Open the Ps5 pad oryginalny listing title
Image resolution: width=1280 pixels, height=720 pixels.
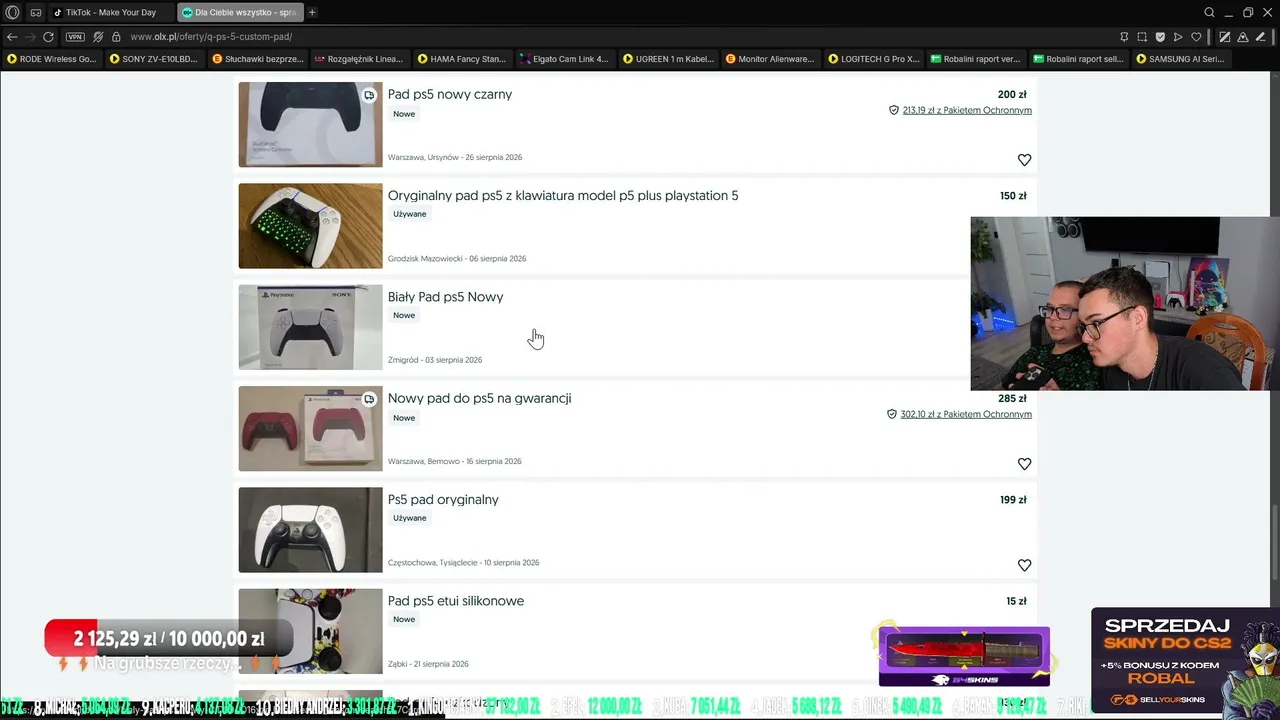click(x=443, y=500)
